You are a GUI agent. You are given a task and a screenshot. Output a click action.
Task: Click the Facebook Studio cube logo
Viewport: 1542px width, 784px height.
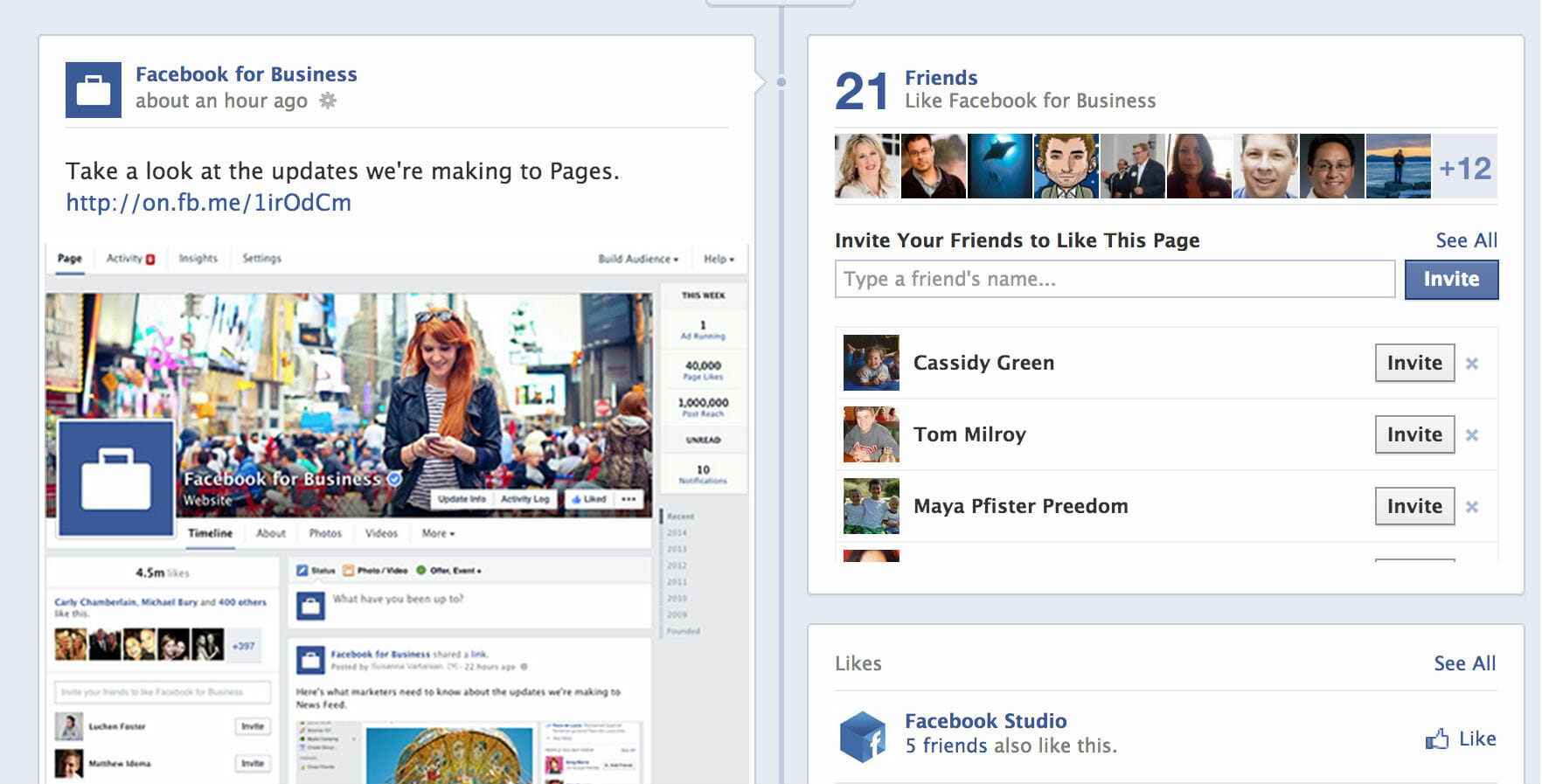[863, 737]
